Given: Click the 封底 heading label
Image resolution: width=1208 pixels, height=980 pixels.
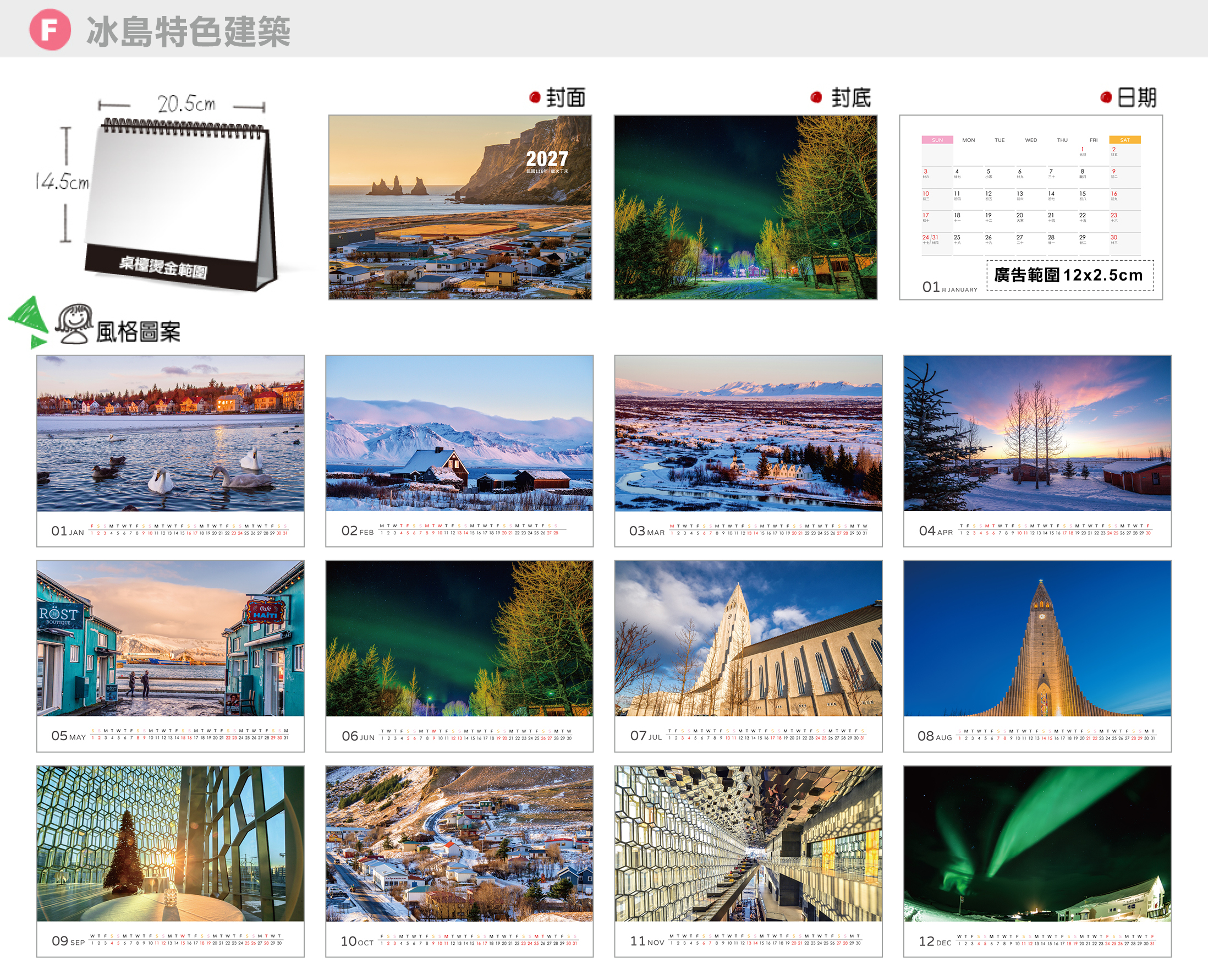Looking at the screenshot, I should (851, 97).
